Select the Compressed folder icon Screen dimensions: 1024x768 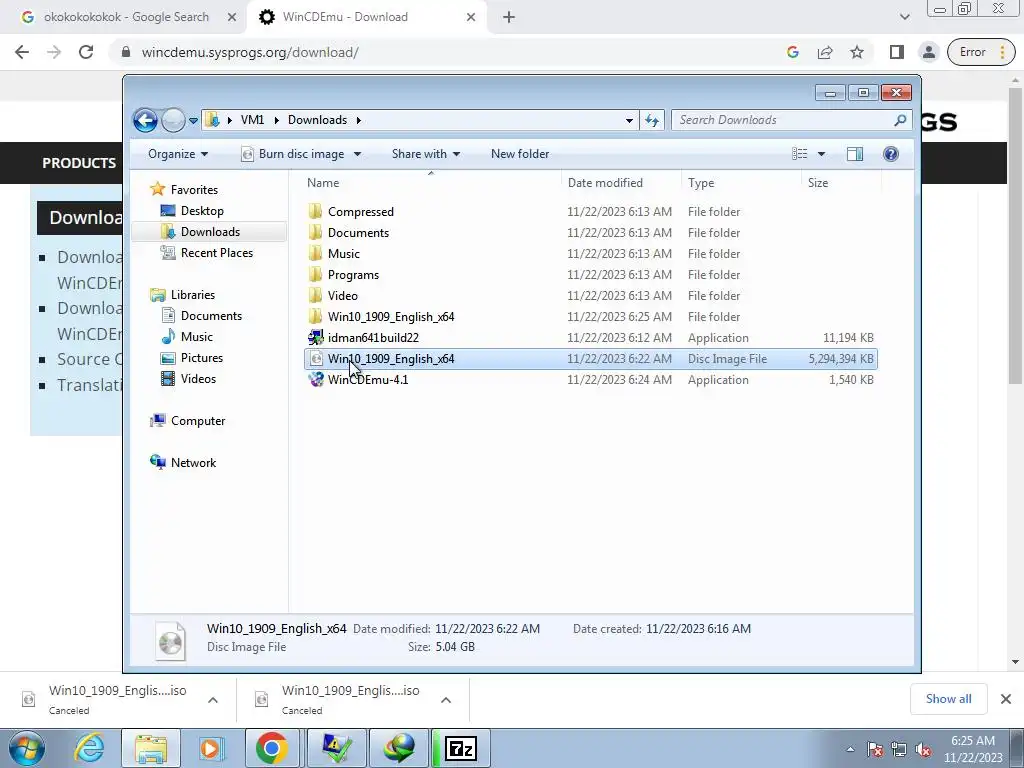click(x=315, y=212)
